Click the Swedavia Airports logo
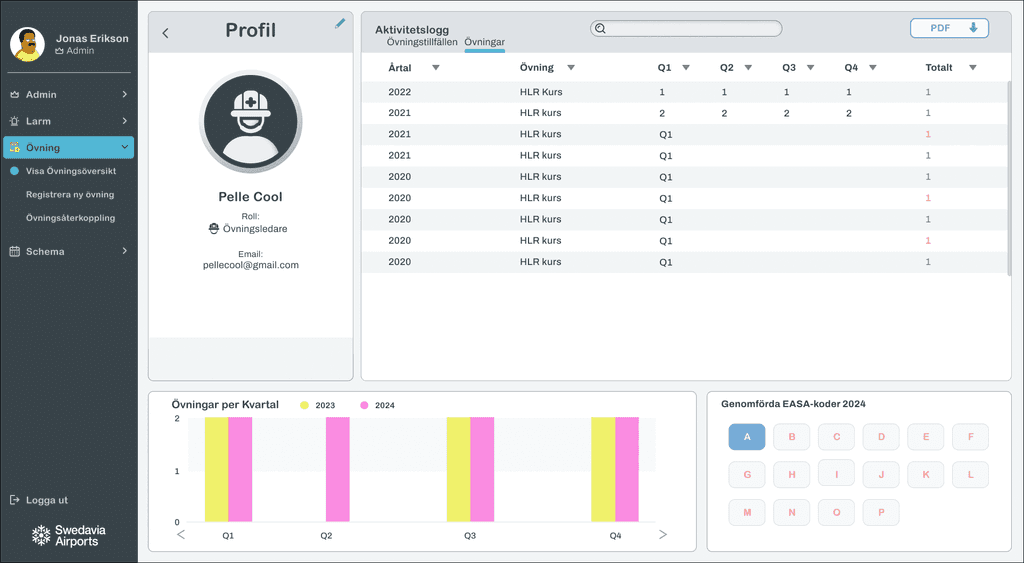The width and height of the screenshot is (1024, 563). pyautogui.click(x=69, y=536)
